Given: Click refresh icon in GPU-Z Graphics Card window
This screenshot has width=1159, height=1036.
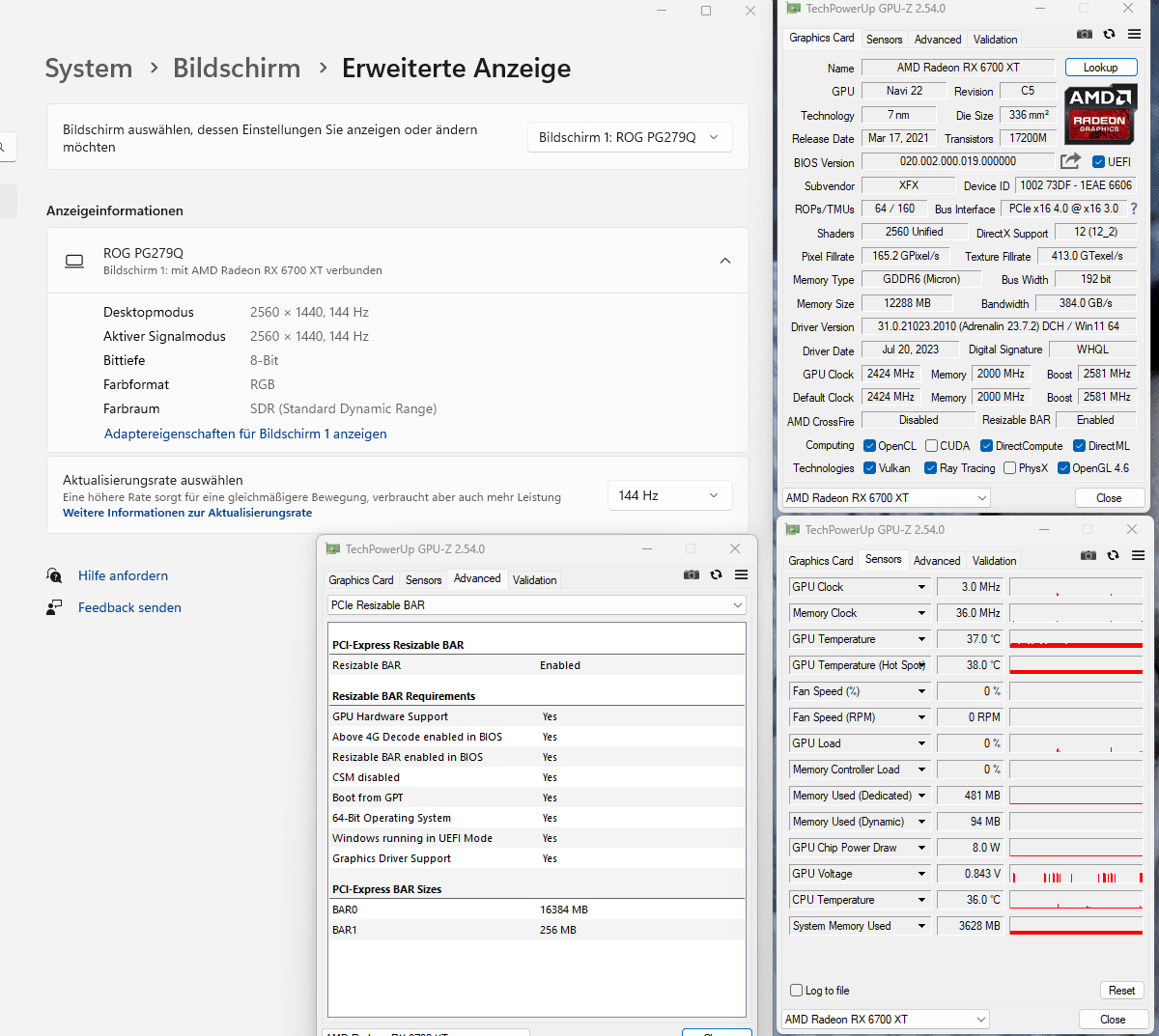Looking at the screenshot, I should coord(1109,34).
